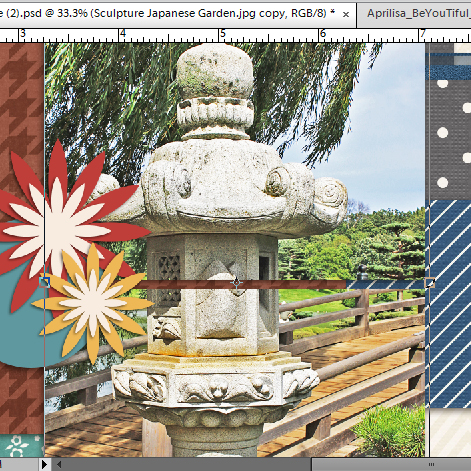This screenshot has height=471, width=471.
Task: Click the ruler at mark 5
Action: 222,34
